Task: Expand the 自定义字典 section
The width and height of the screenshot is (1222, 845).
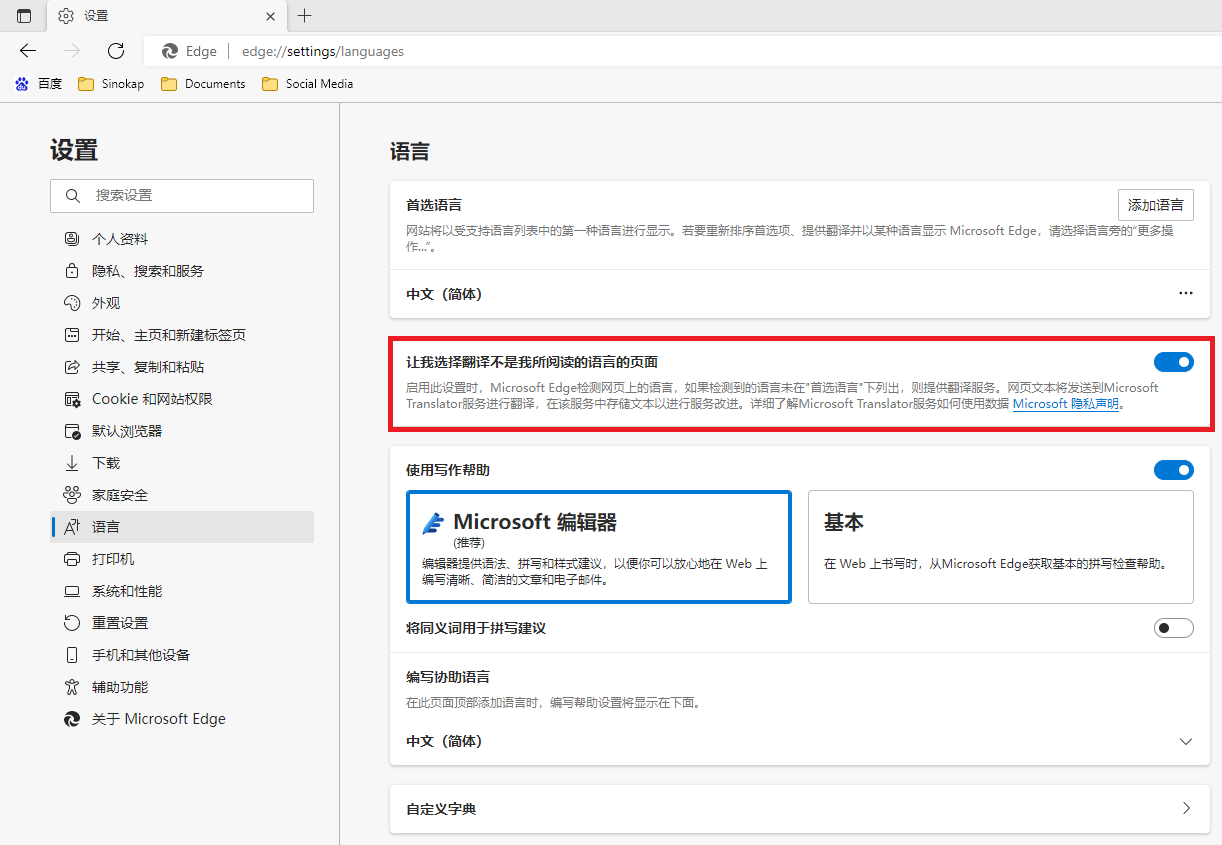Action: [x=1186, y=809]
